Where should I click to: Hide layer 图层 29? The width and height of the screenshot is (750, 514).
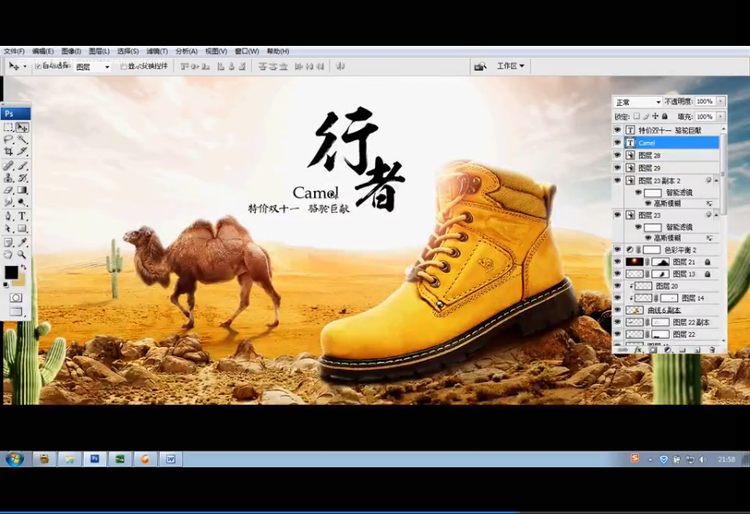click(x=618, y=168)
